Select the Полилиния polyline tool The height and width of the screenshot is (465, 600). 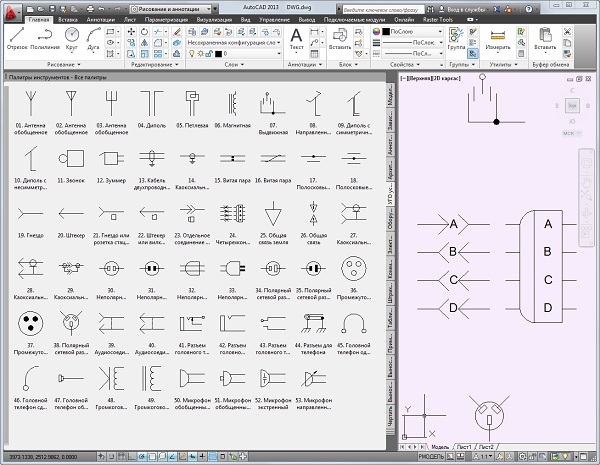[46, 37]
